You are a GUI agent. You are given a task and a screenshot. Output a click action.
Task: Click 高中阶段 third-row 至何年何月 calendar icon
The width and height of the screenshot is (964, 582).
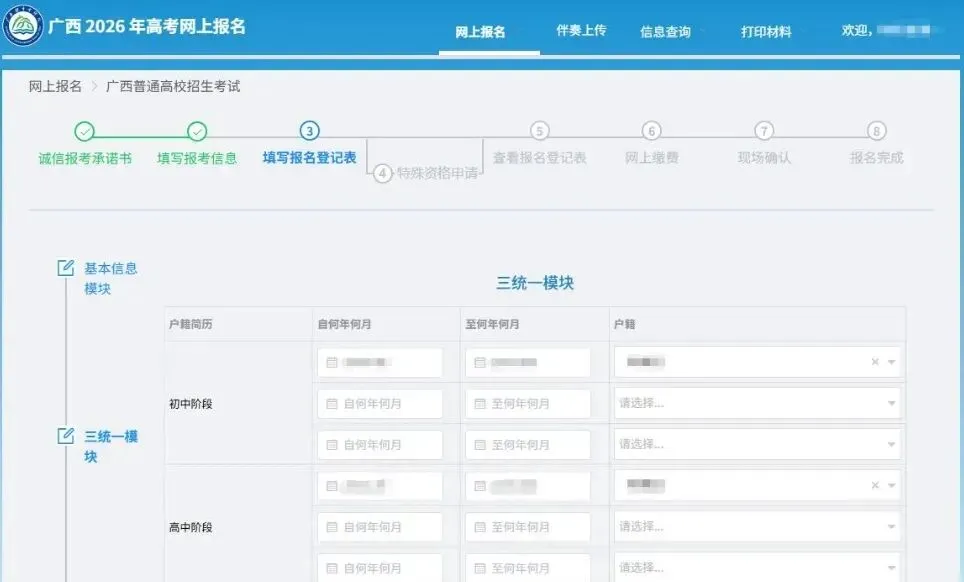coord(480,568)
